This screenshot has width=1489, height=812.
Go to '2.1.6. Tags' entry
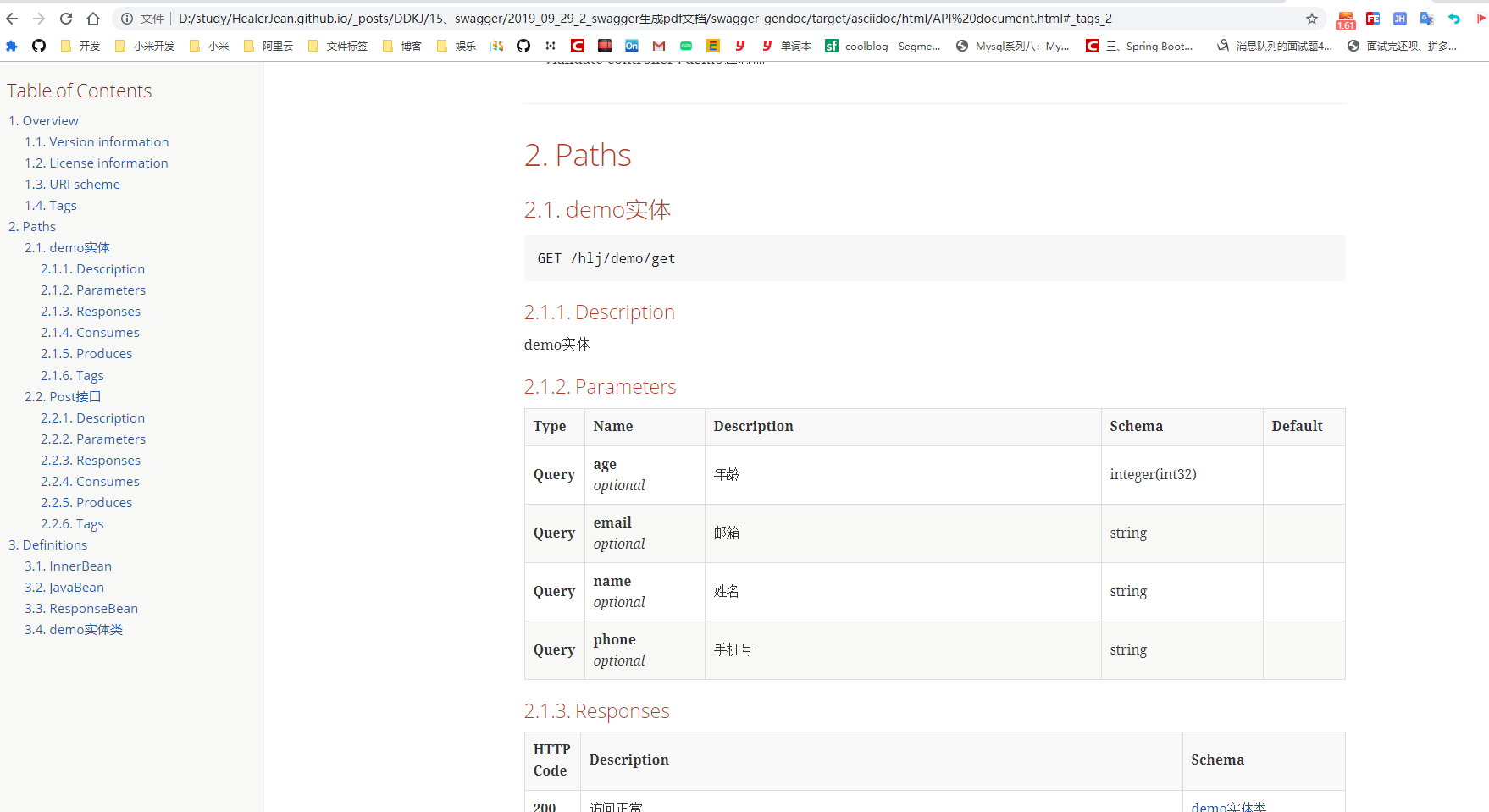tap(72, 376)
